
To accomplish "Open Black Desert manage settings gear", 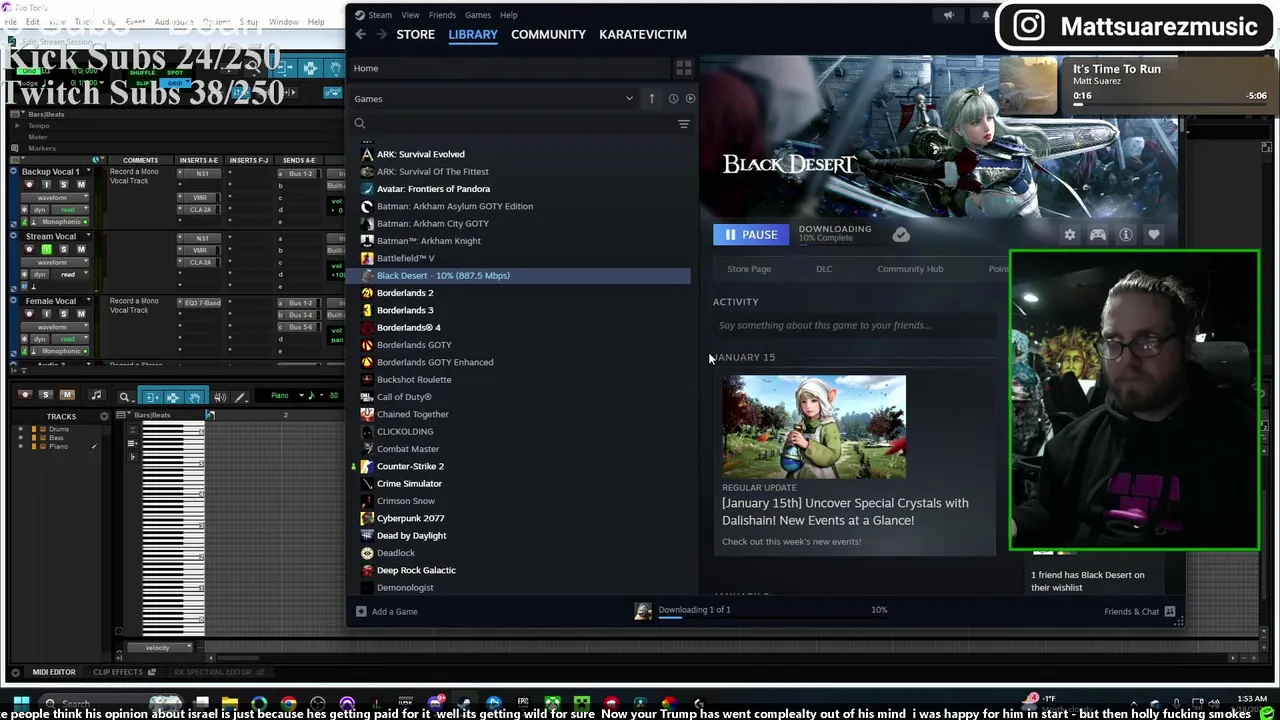I will point(1070,235).
